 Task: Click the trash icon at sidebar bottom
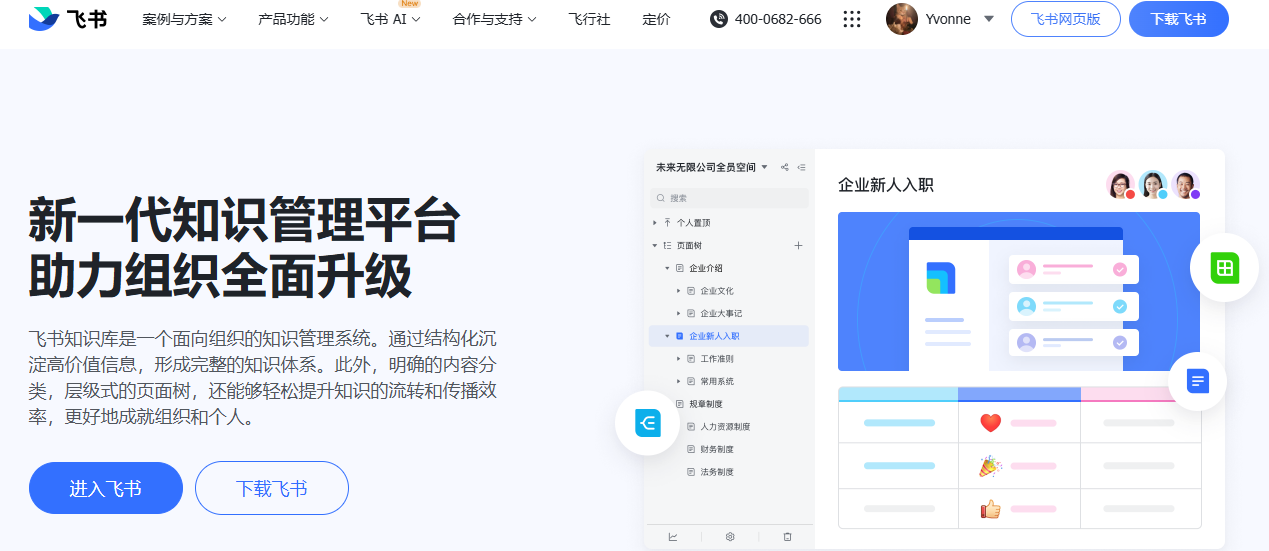[787, 537]
